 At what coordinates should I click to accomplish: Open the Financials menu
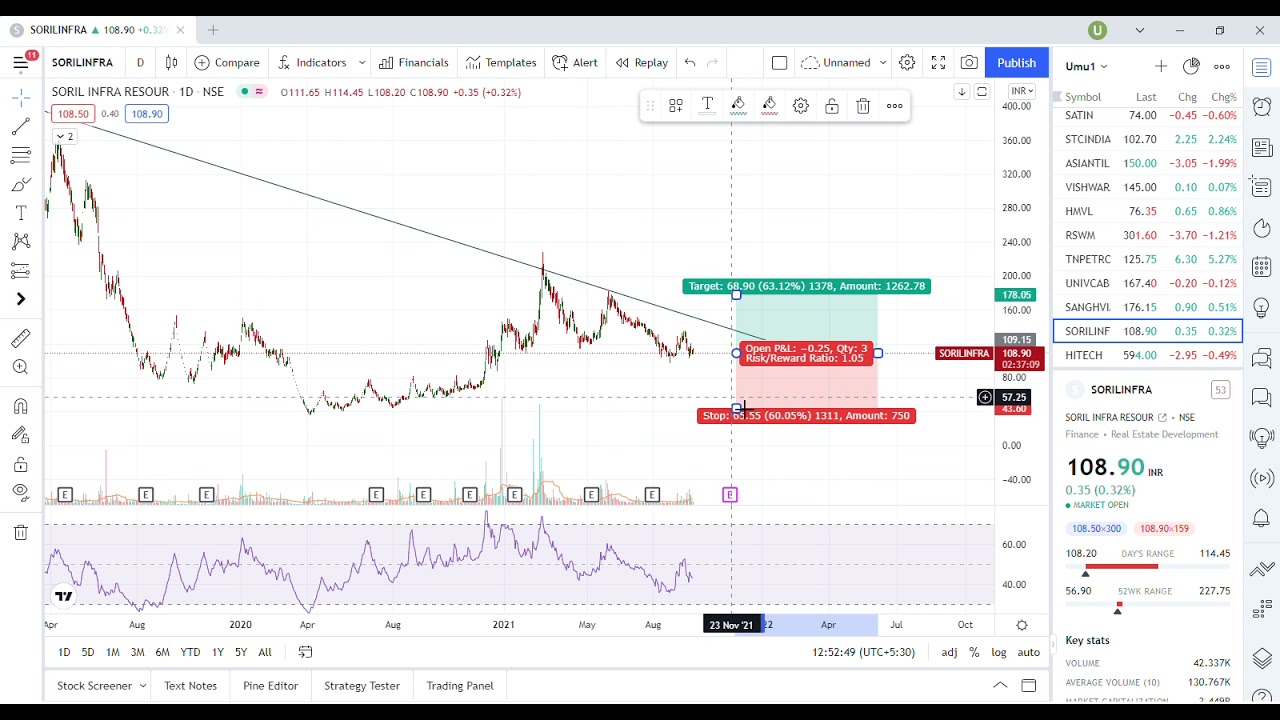(x=414, y=62)
